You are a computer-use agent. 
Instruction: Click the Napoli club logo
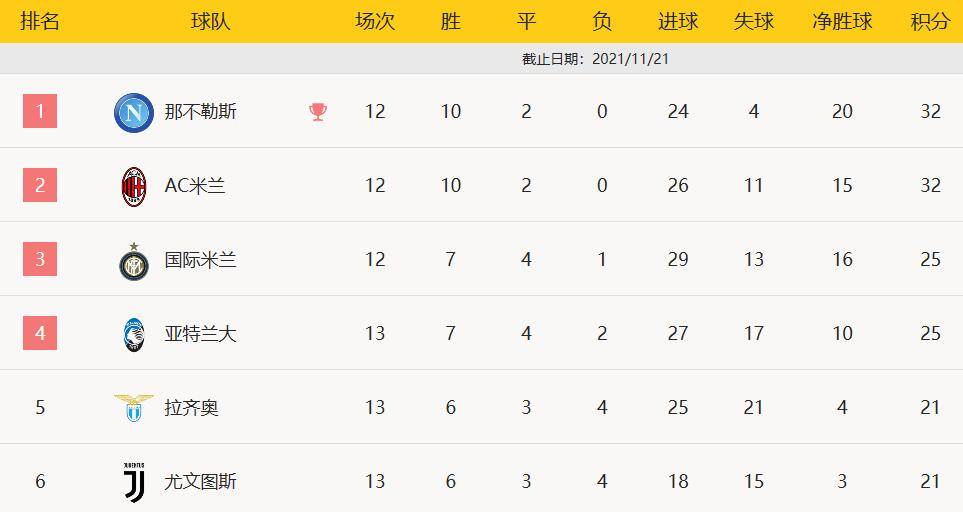(x=133, y=111)
